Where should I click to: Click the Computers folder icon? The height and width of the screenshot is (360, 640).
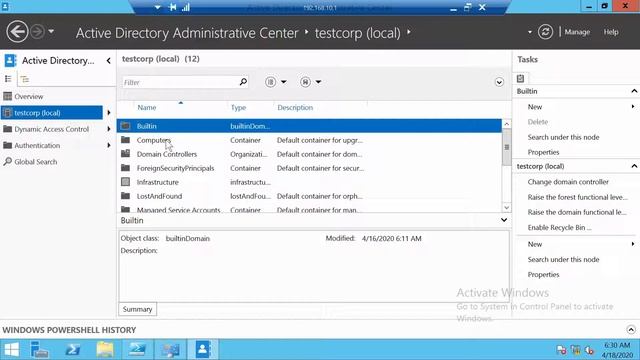click(126, 140)
